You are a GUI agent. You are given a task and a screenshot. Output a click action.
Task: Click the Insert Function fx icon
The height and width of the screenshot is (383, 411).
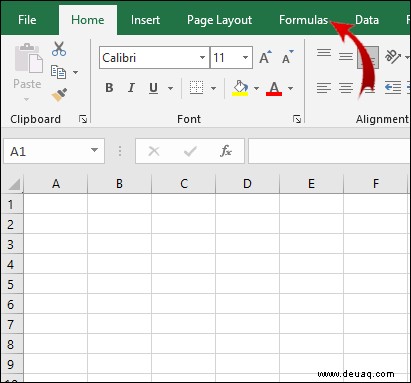[226, 151]
